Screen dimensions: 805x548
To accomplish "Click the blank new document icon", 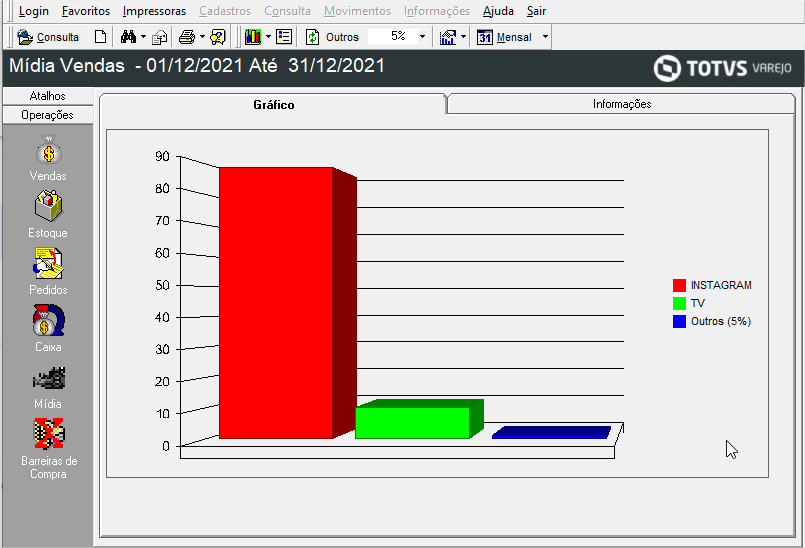I will coord(101,37).
